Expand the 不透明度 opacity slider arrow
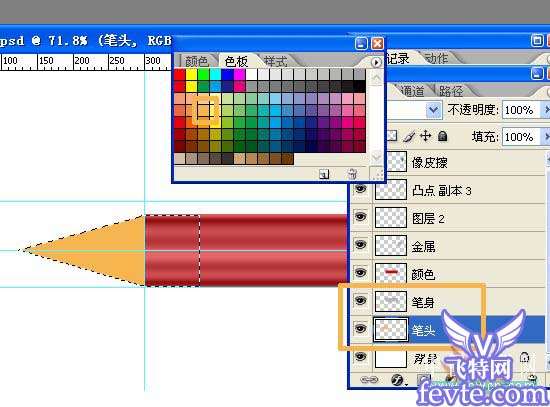The height and width of the screenshot is (407, 550). coord(546,110)
